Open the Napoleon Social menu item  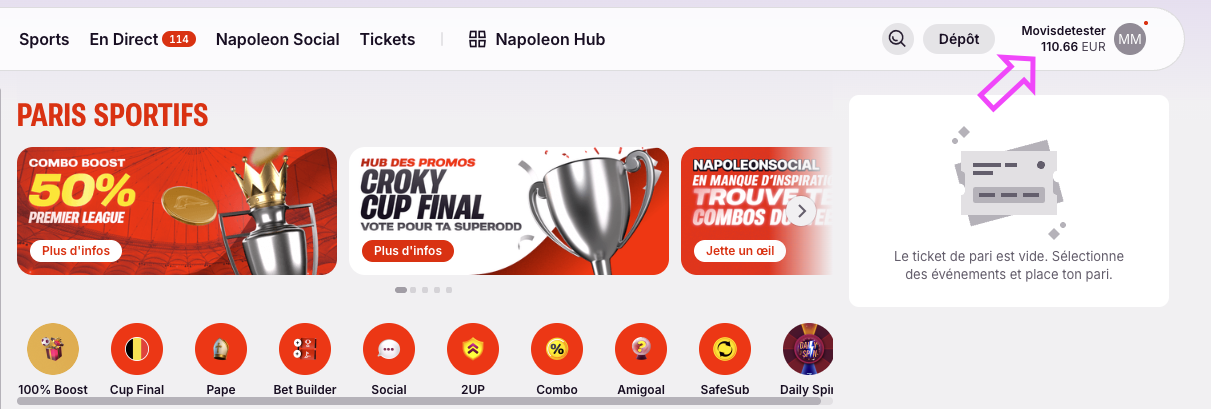click(x=278, y=40)
